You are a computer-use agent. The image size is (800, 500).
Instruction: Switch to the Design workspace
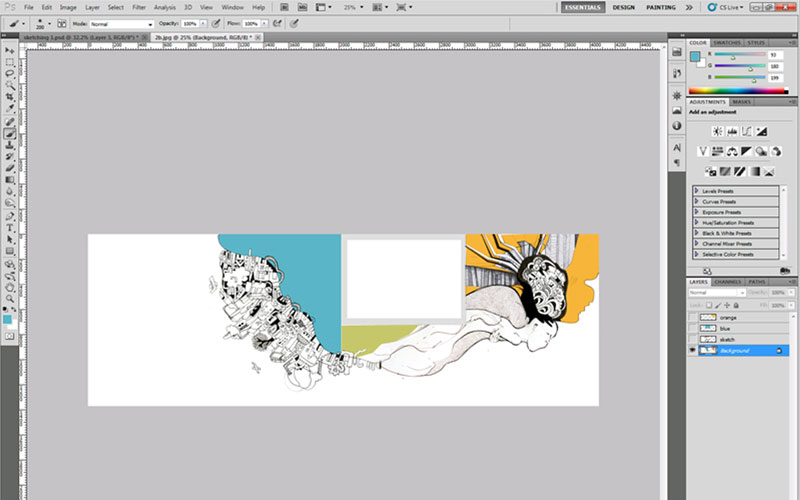click(623, 7)
